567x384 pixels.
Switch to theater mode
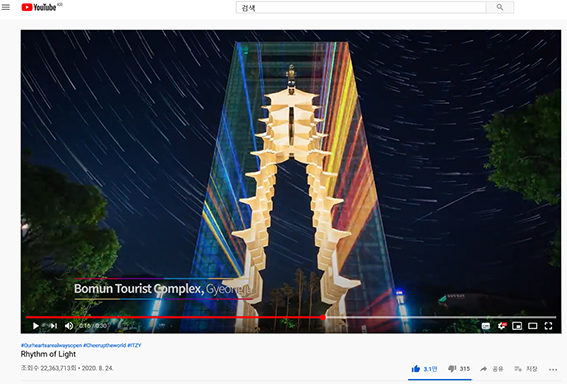(x=533, y=326)
